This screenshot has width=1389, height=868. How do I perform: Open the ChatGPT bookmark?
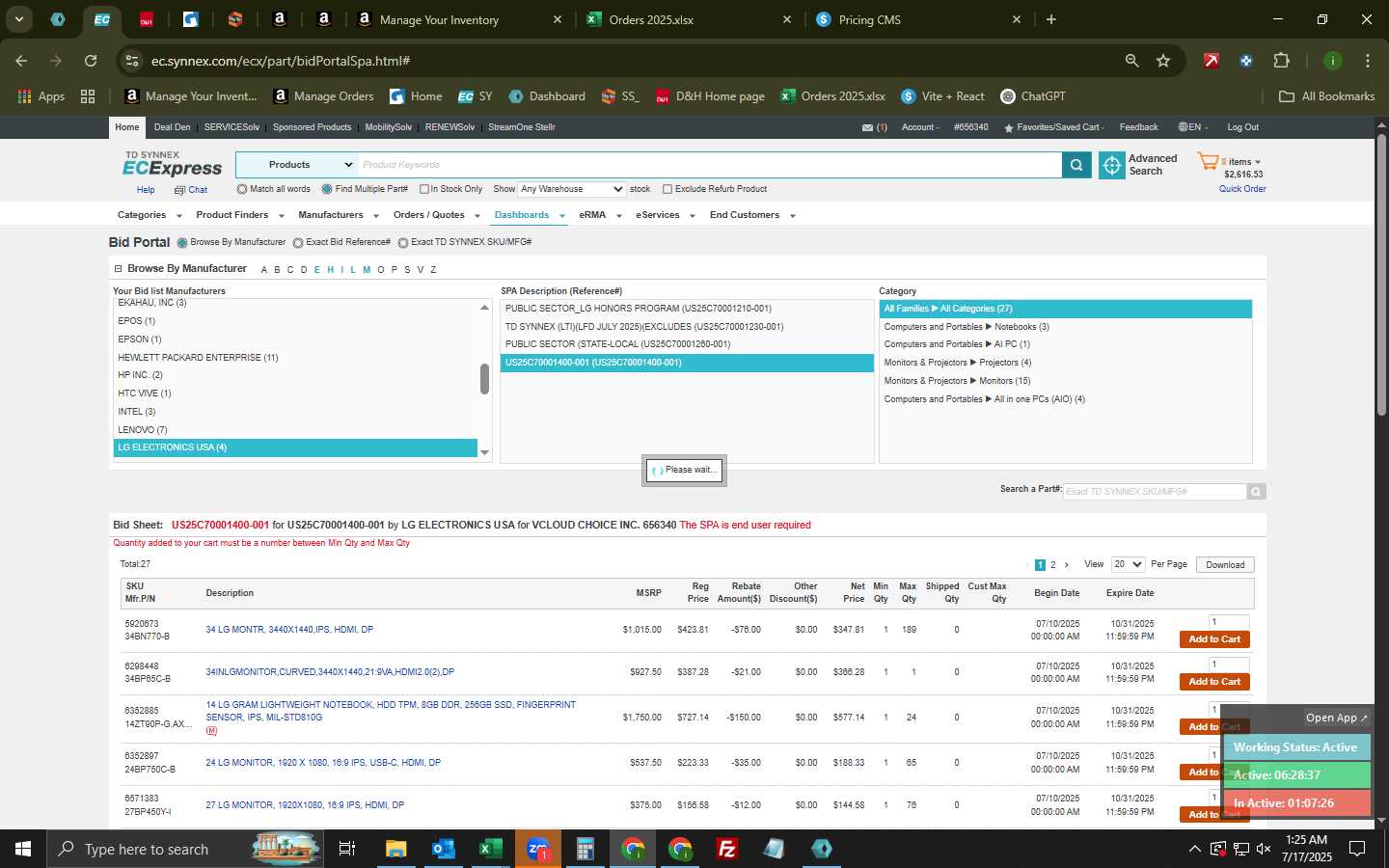pyautogui.click(x=1033, y=96)
